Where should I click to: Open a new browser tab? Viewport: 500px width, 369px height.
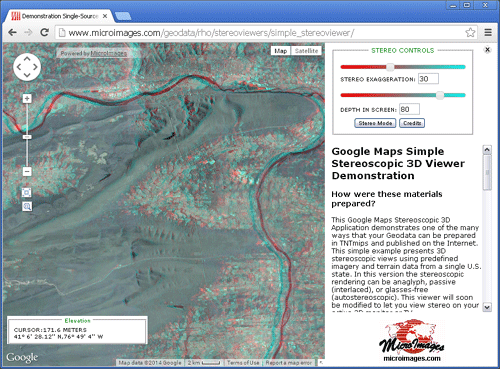123,16
